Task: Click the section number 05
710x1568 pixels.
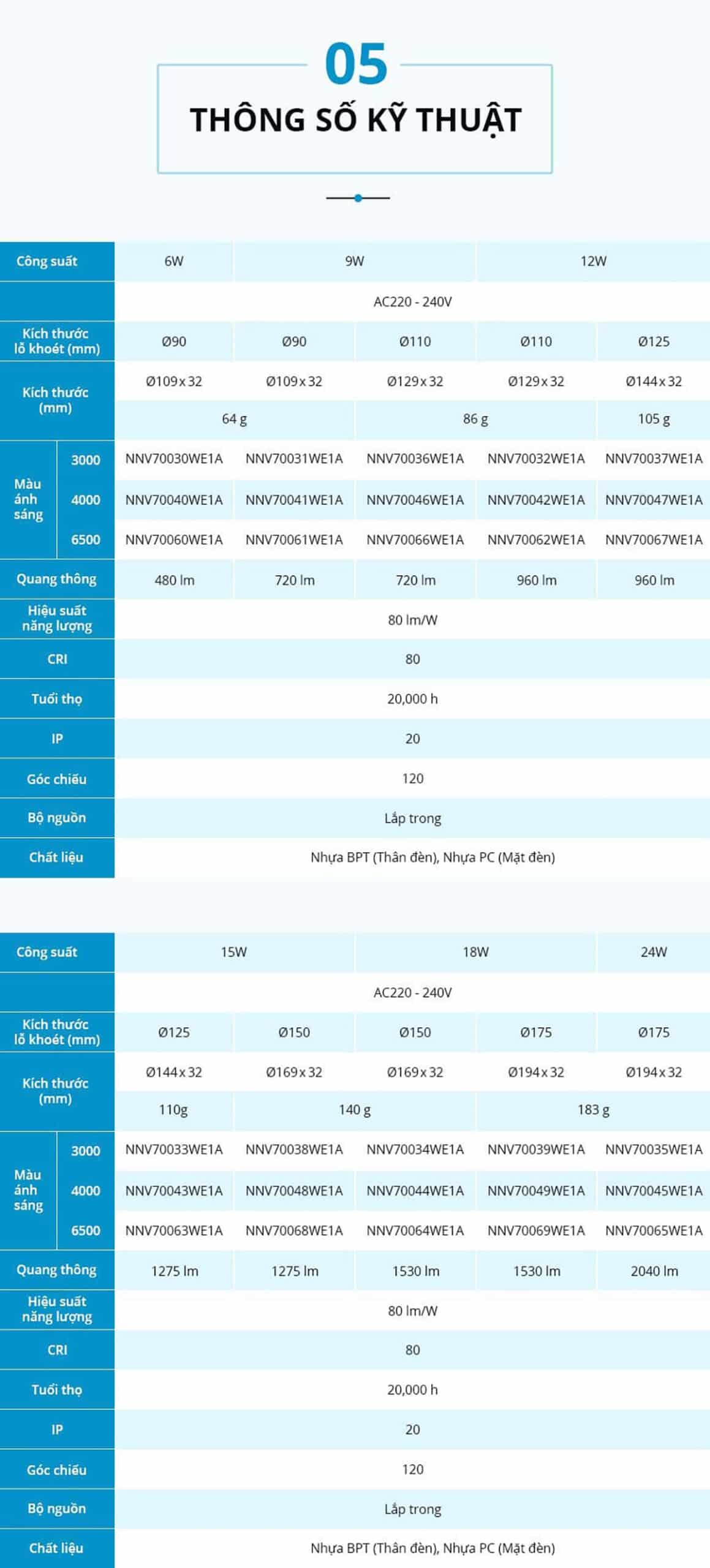Action: pos(356,64)
